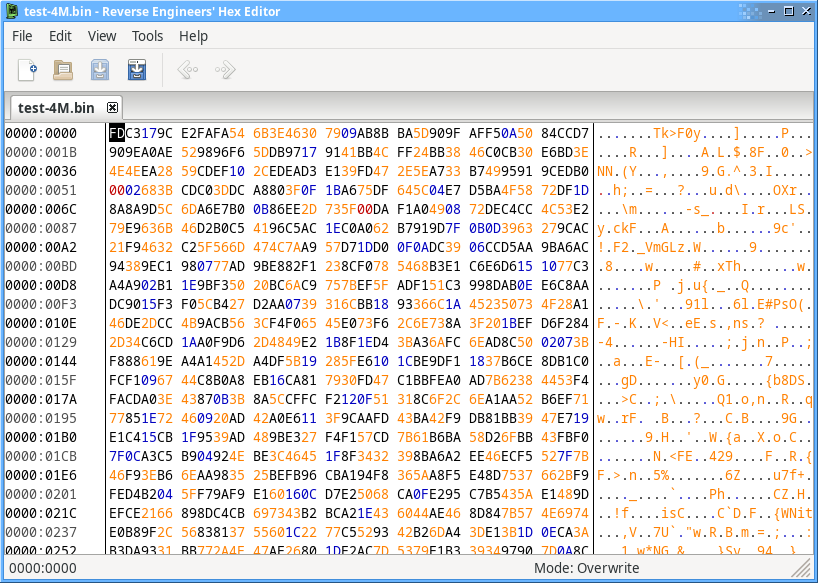The width and height of the screenshot is (818, 583).
Task: Click ASCII text '{WNit' in text column
Action: click(x=793, y=514)
